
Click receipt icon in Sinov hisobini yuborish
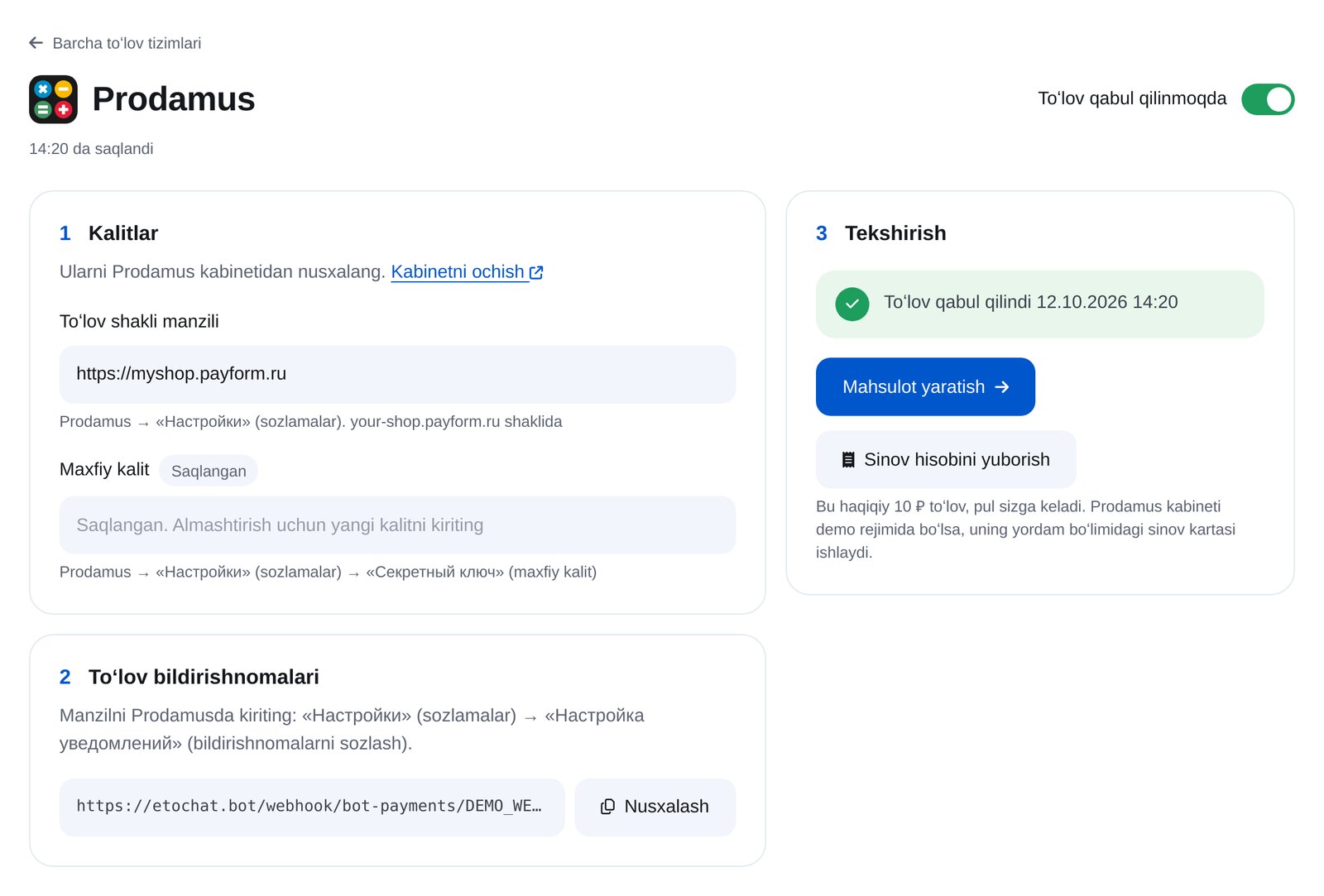click(x=848, y=460)
